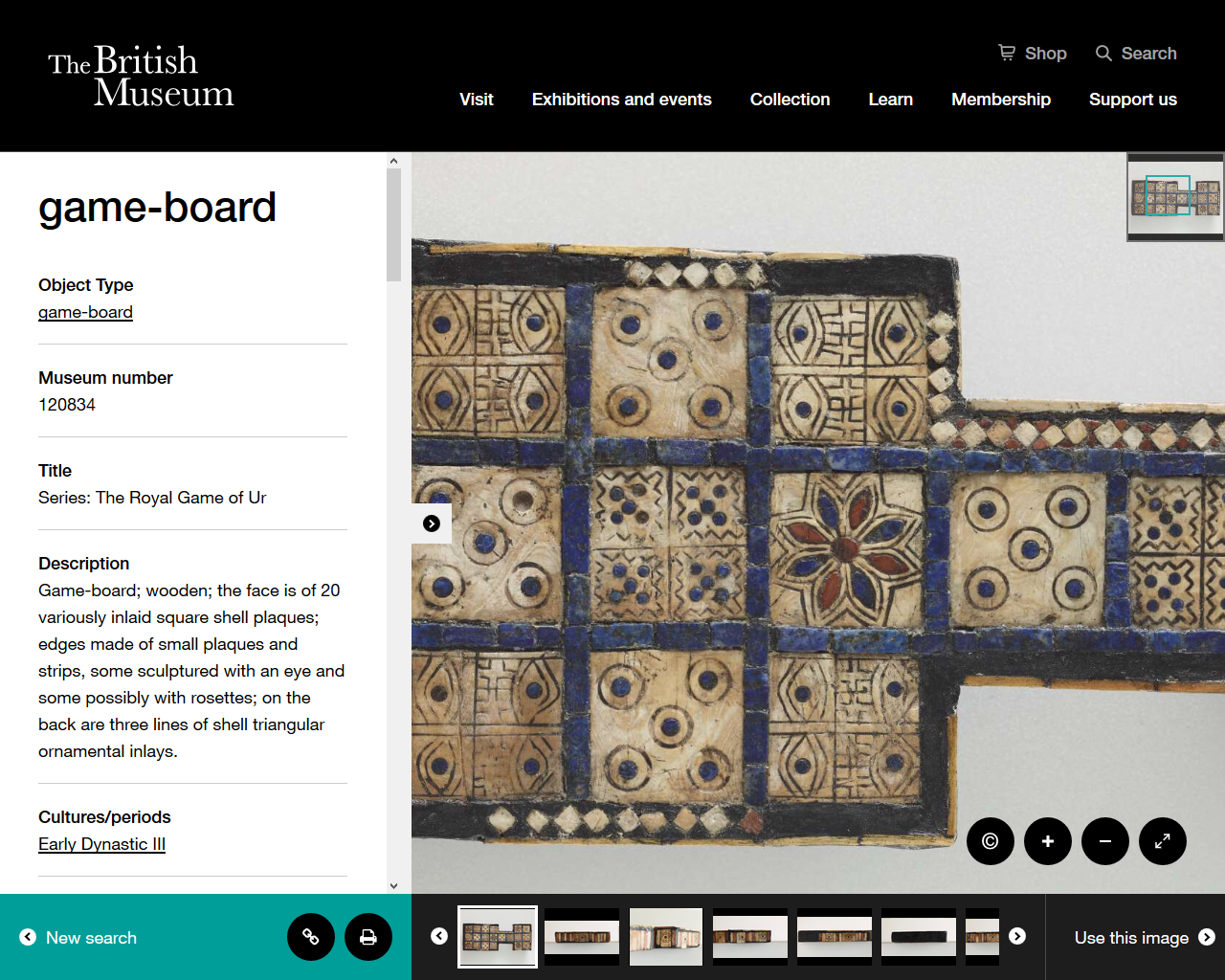1225x980 pixels.
Task: Select the second image thumbnail
Action: pyautogui.click(x=582, y=937)
